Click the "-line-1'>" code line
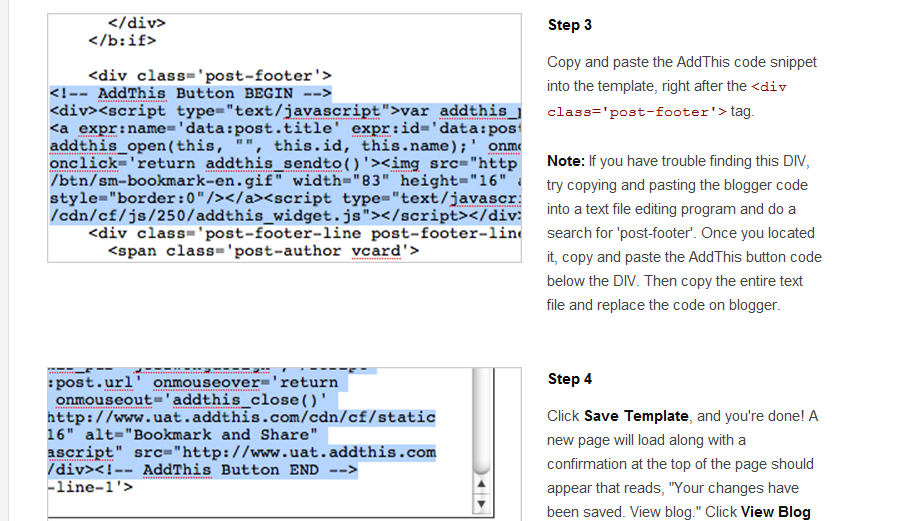Screen dimensions: 922x521 (91, 487)
